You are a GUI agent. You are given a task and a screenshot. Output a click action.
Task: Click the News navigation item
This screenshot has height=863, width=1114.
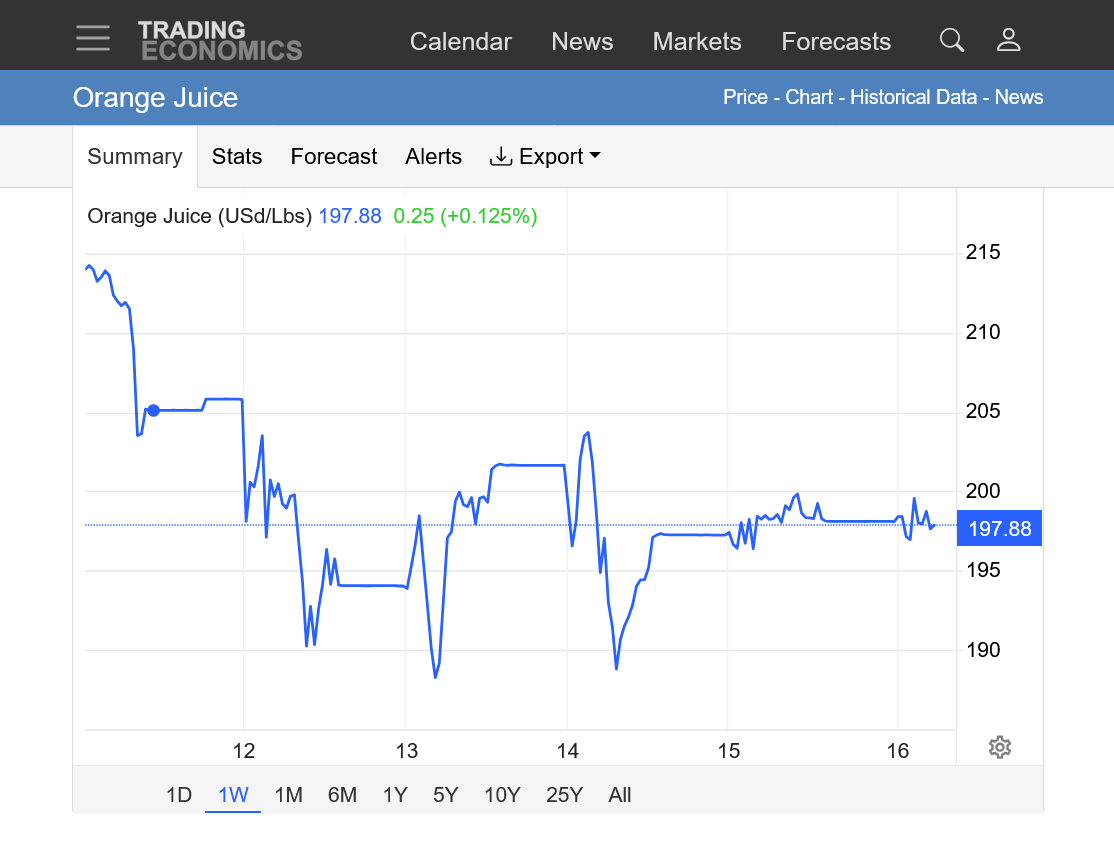click(x=582, y=42)
